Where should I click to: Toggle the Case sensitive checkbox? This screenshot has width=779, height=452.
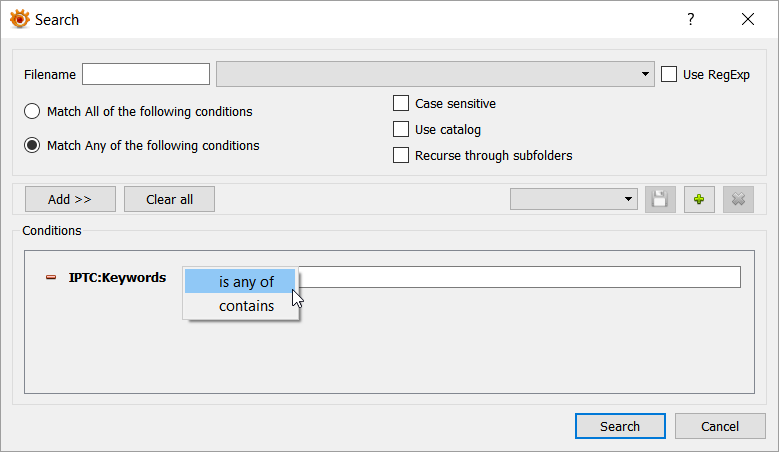click(x=401, y=104)
